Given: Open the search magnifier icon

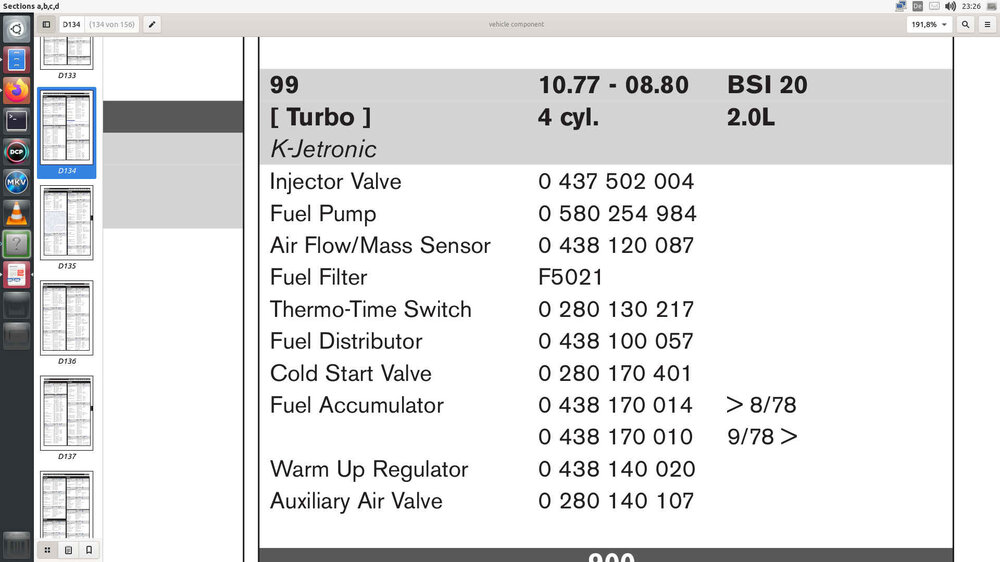Looking at the screenshot, I should pyautogui.click(x=966, y=24).
